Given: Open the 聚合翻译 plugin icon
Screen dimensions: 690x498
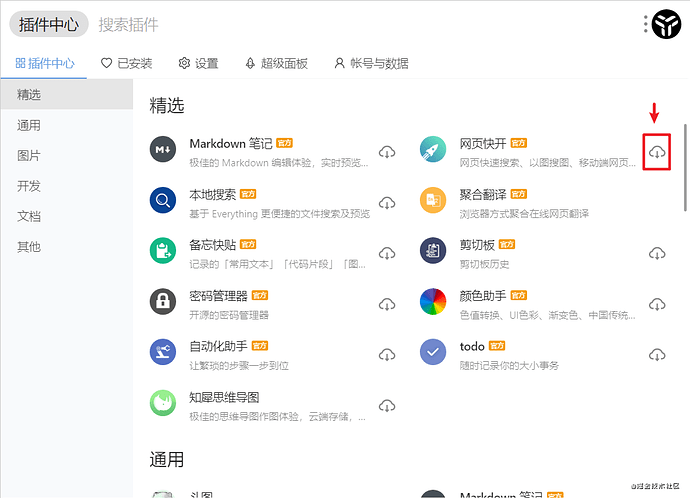Looking at the screenshot, I should 433,200.
